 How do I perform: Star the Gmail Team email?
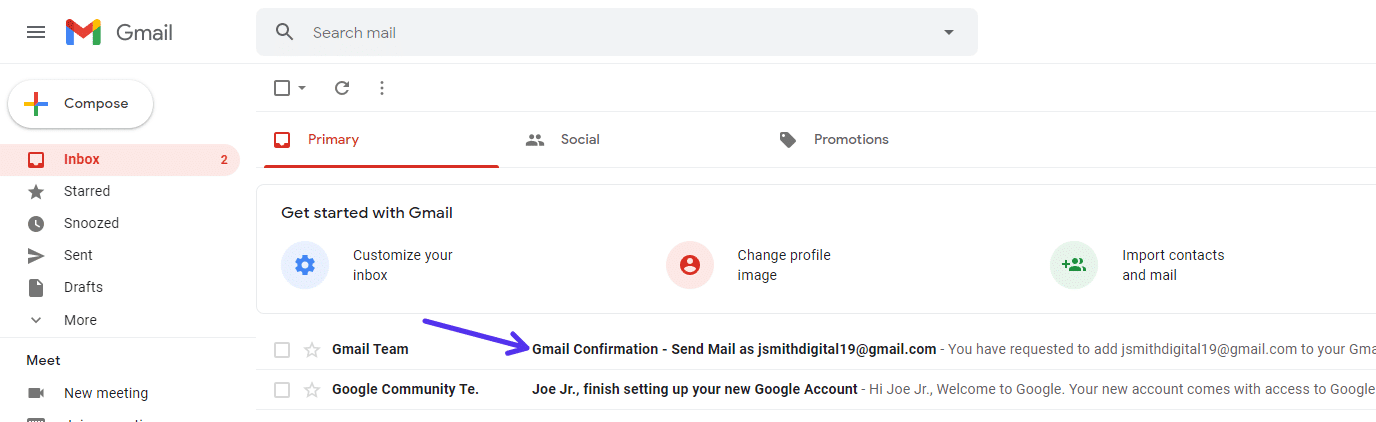pyautogui.click(x=312, y=349)
